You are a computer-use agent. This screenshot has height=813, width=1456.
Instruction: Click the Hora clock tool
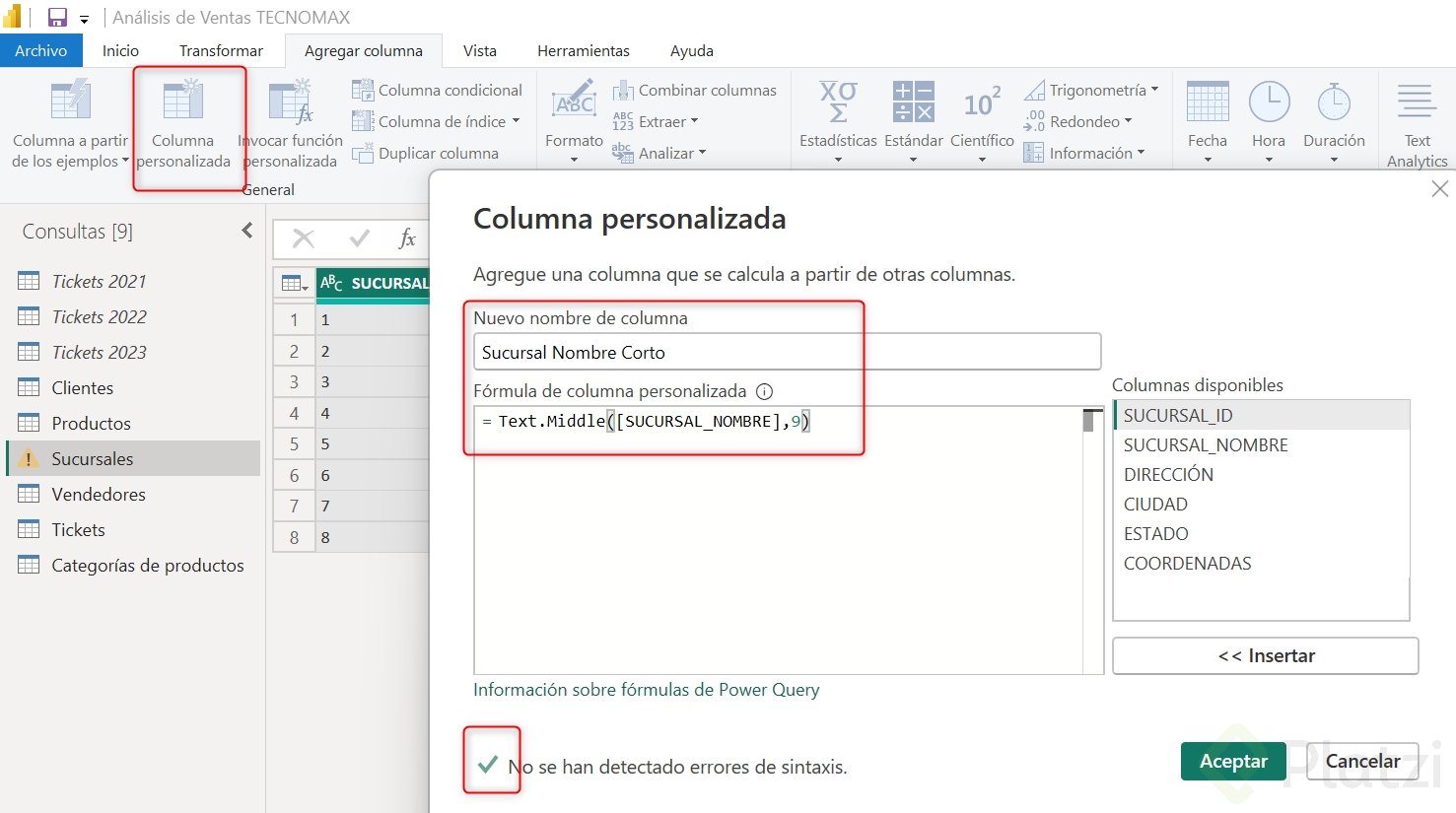(x=1269, y=120)
